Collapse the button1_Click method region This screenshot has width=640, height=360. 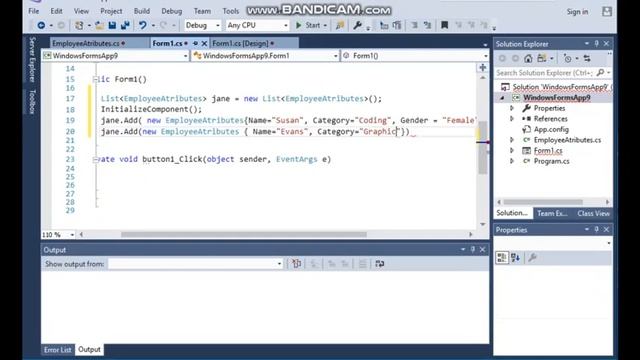coord(96,159)
